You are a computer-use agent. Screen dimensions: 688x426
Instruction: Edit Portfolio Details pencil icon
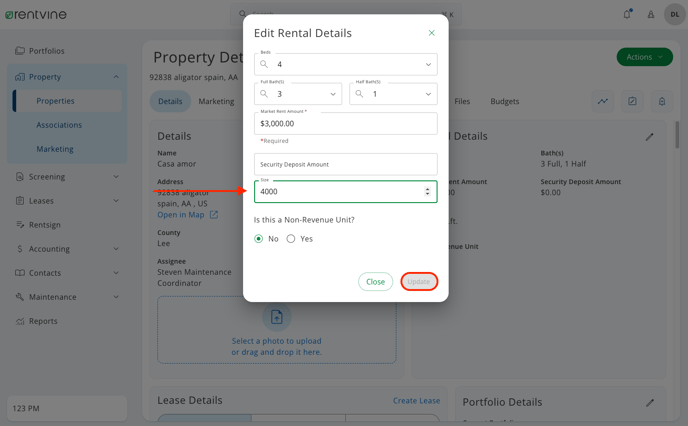[650, 402]
